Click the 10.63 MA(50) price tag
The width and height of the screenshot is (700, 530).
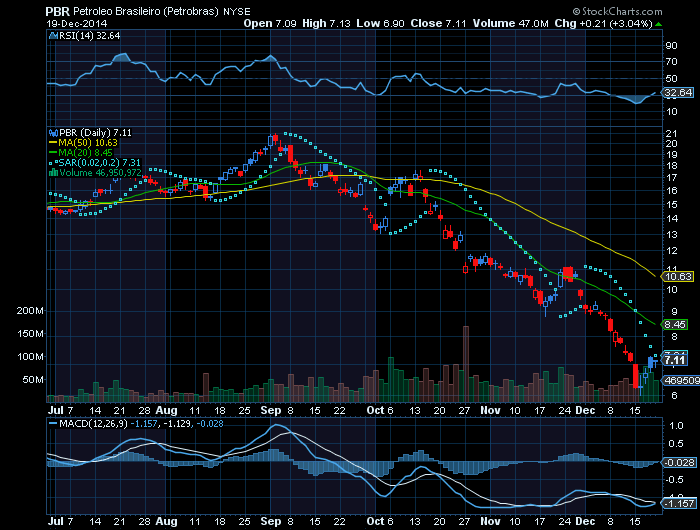[x=679, y=276]
